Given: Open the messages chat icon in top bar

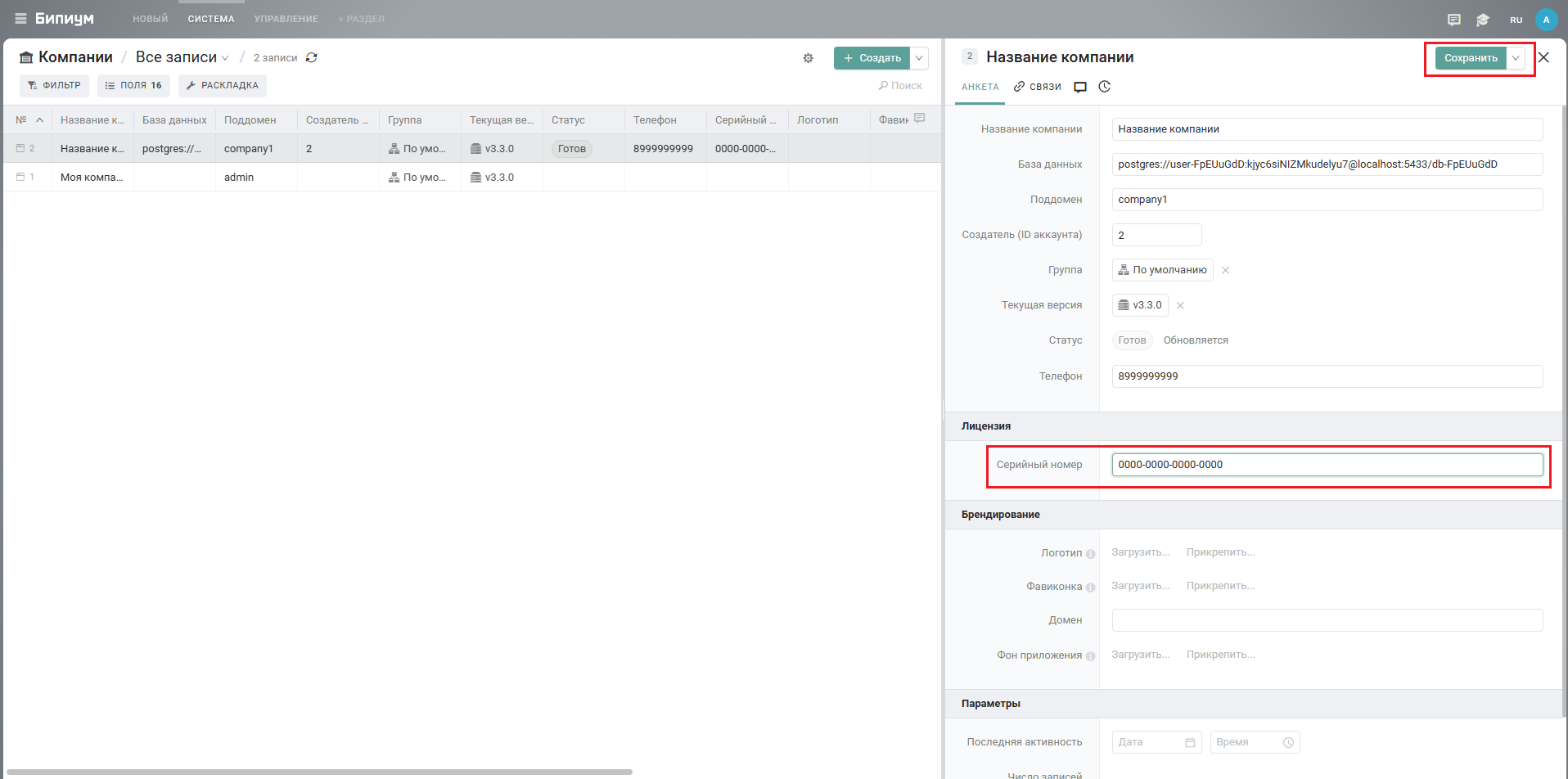Looking at the screenshot, I should click(x=1453, y=20).
